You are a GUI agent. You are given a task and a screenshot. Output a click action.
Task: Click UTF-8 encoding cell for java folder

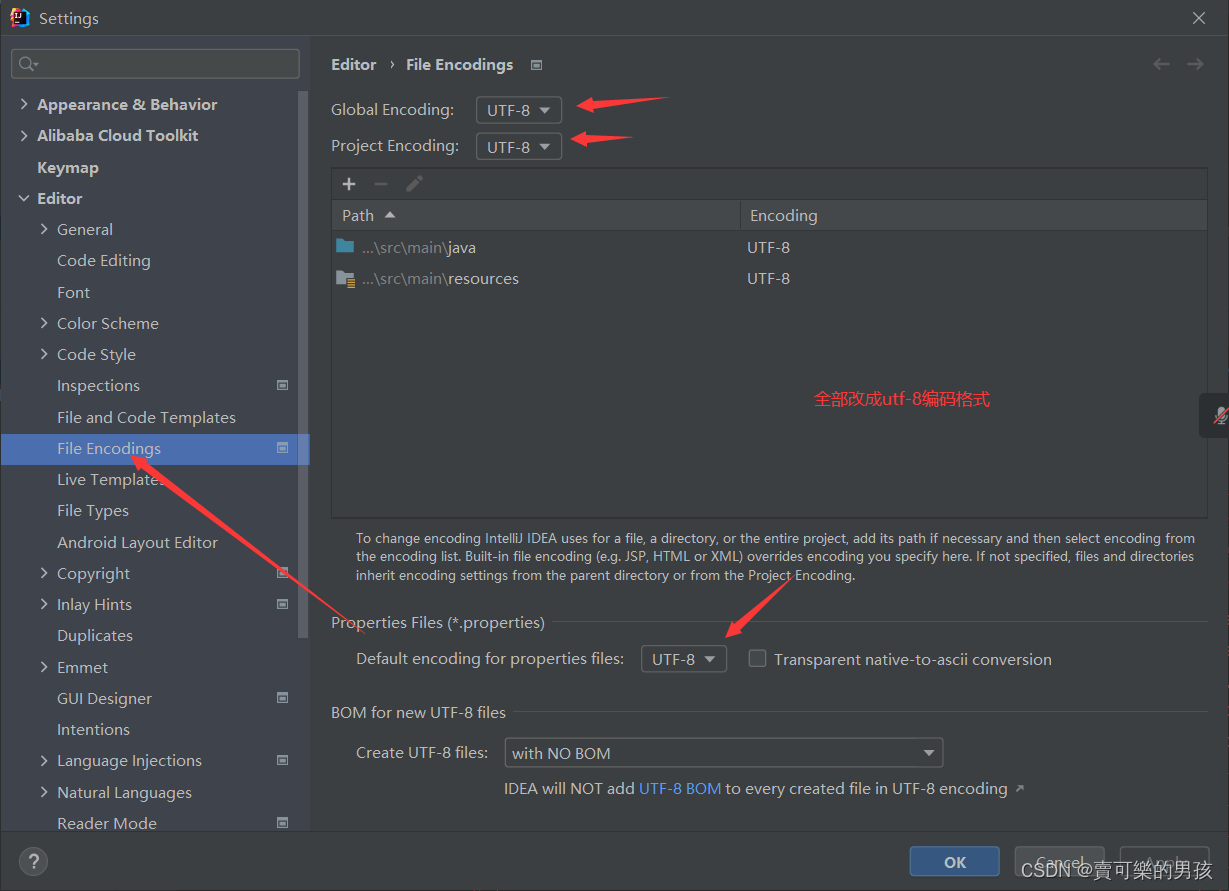(768, 247)
